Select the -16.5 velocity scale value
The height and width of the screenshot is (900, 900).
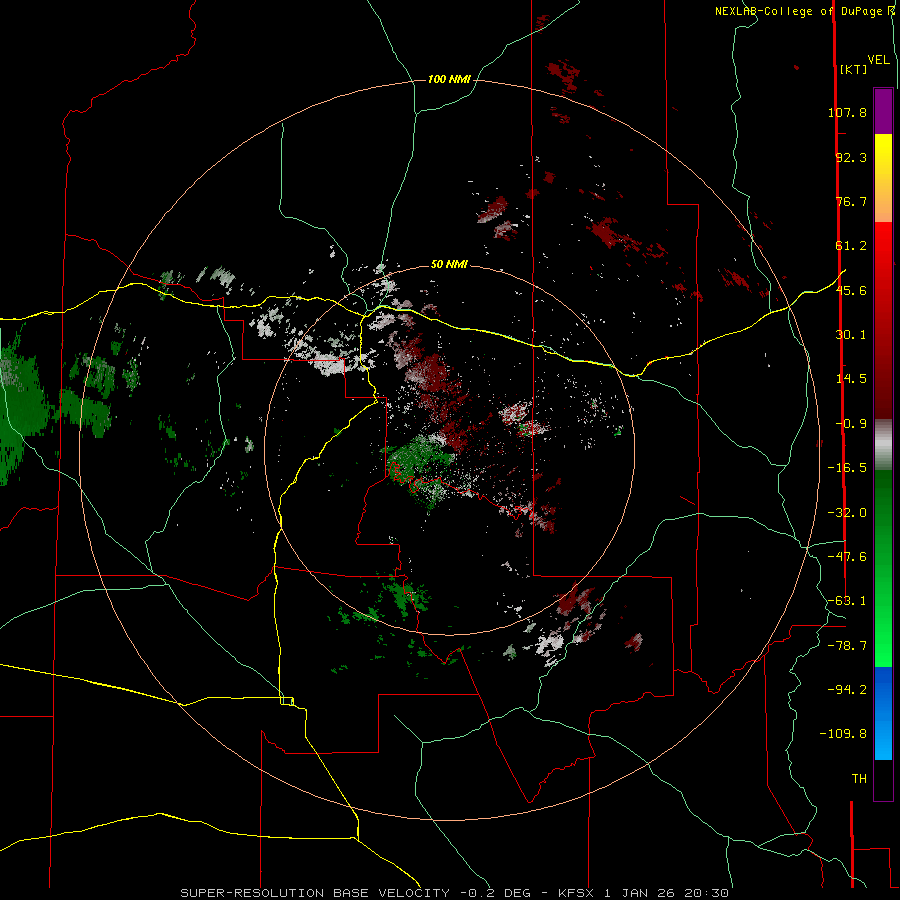click(x=847, y=468)
